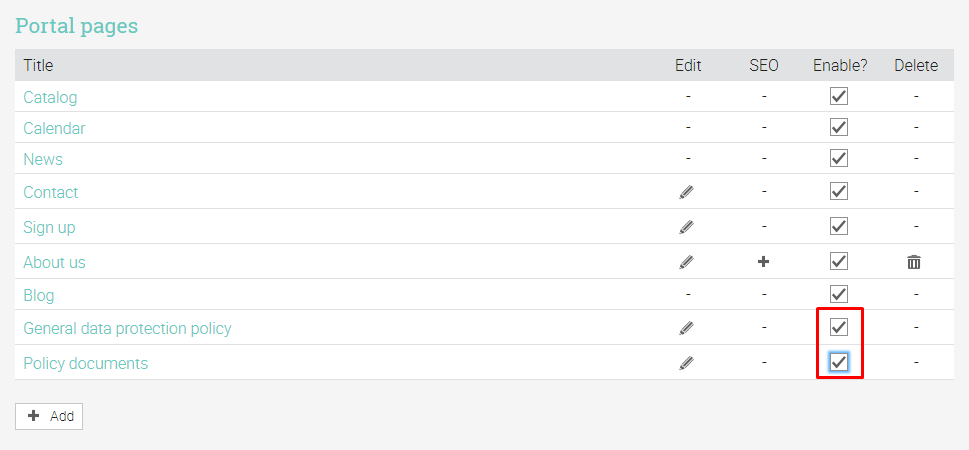Select the Policy documents link
The width and height of the screenshot is (969, 450).
[85, 363]
